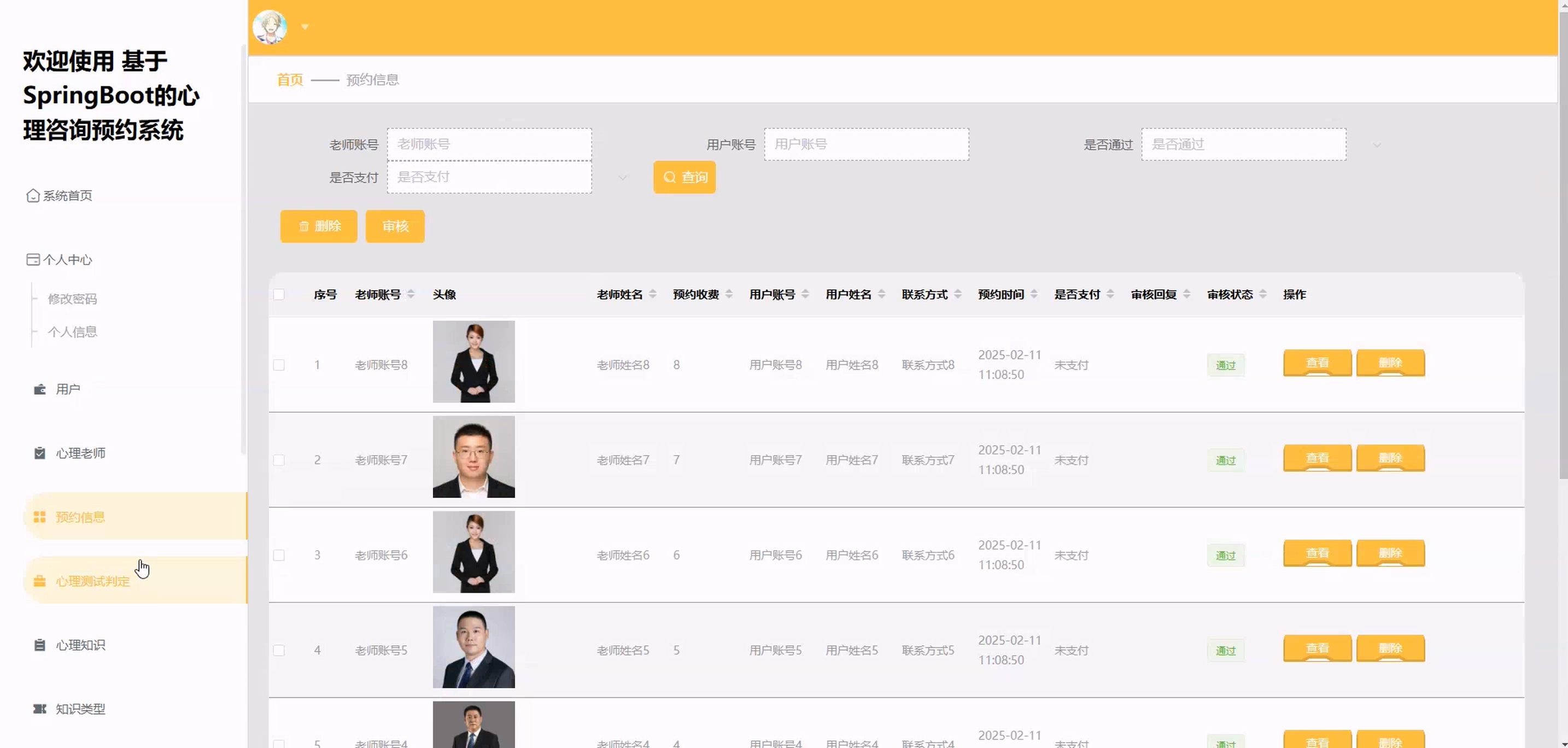
Task: Click the 个人中心 card icon
Action: (x=33, y=260)
